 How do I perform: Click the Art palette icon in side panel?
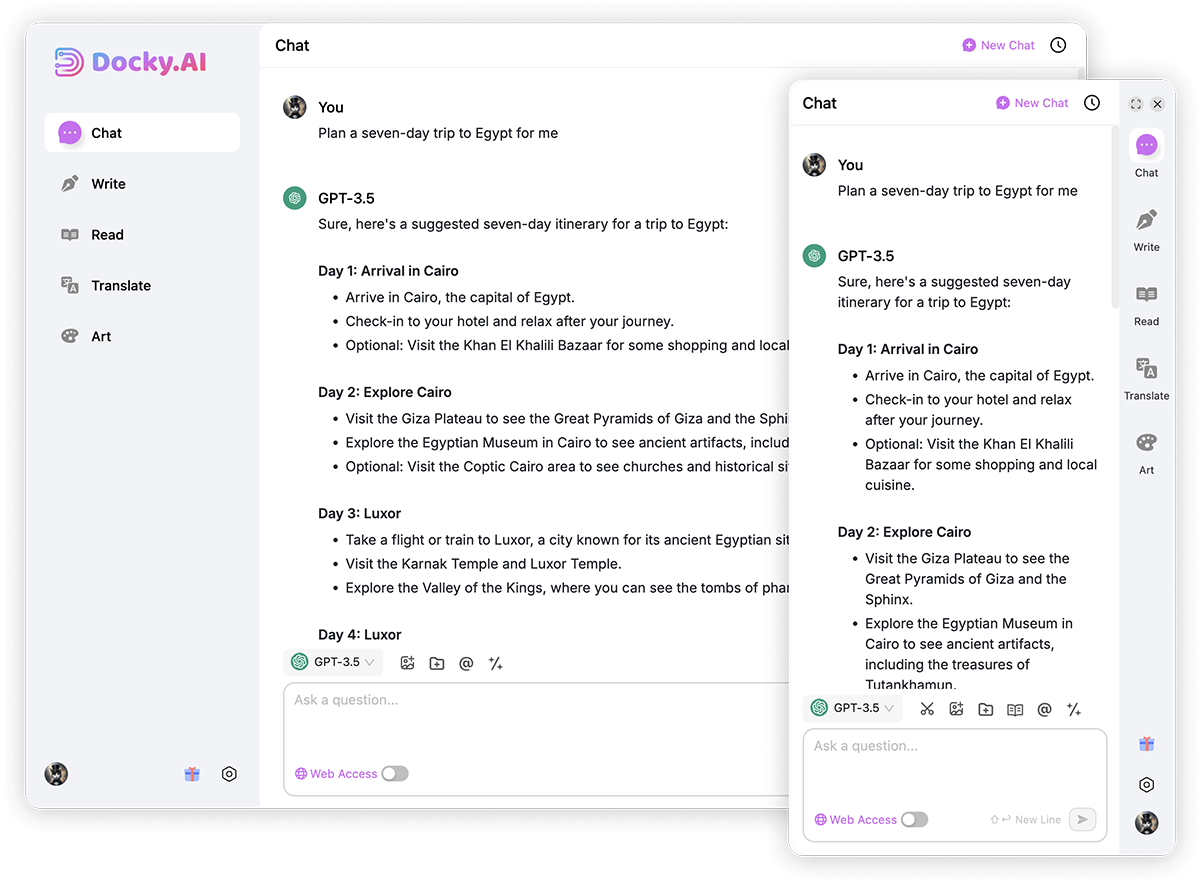[x=1146, y=443]
